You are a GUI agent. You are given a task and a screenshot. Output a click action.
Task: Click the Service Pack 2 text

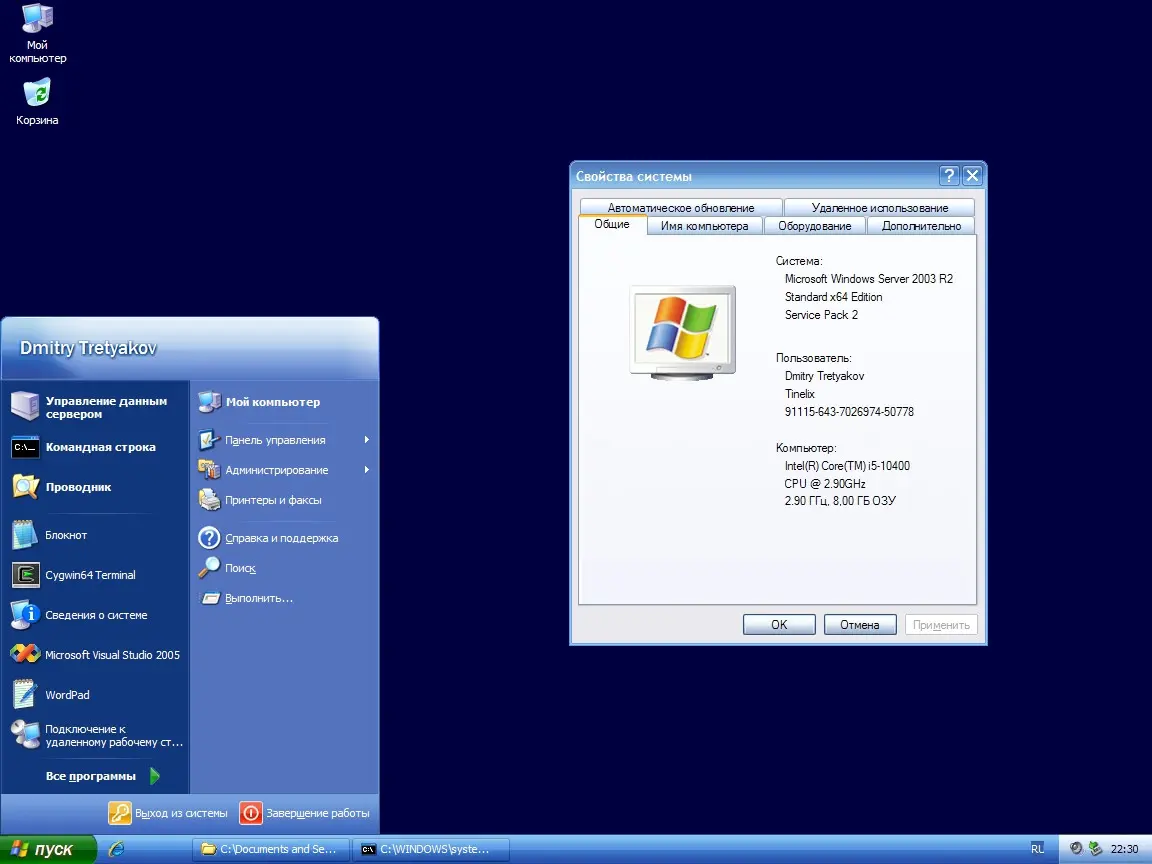point(821,314)
